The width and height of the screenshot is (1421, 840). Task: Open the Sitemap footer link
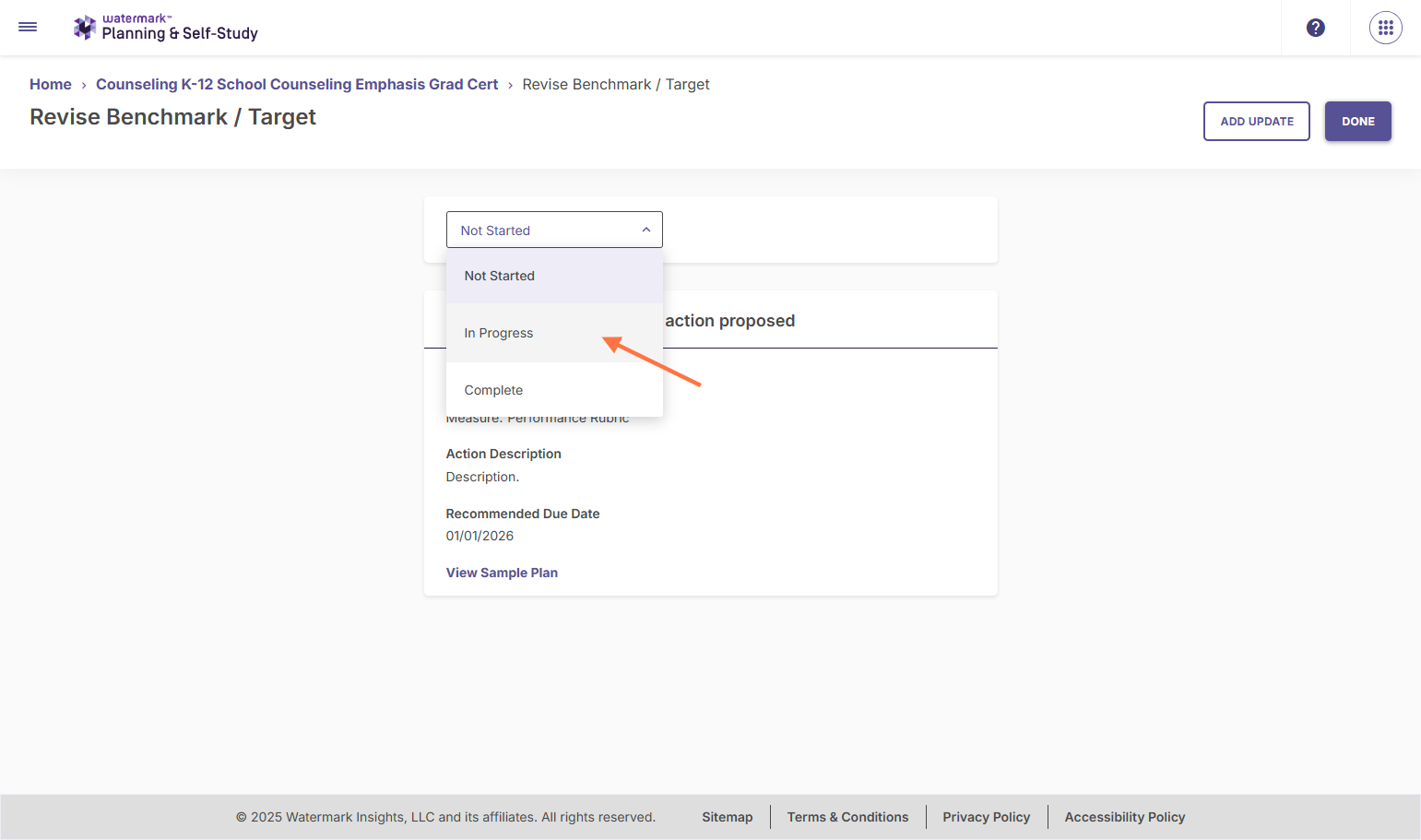(728, 817)
